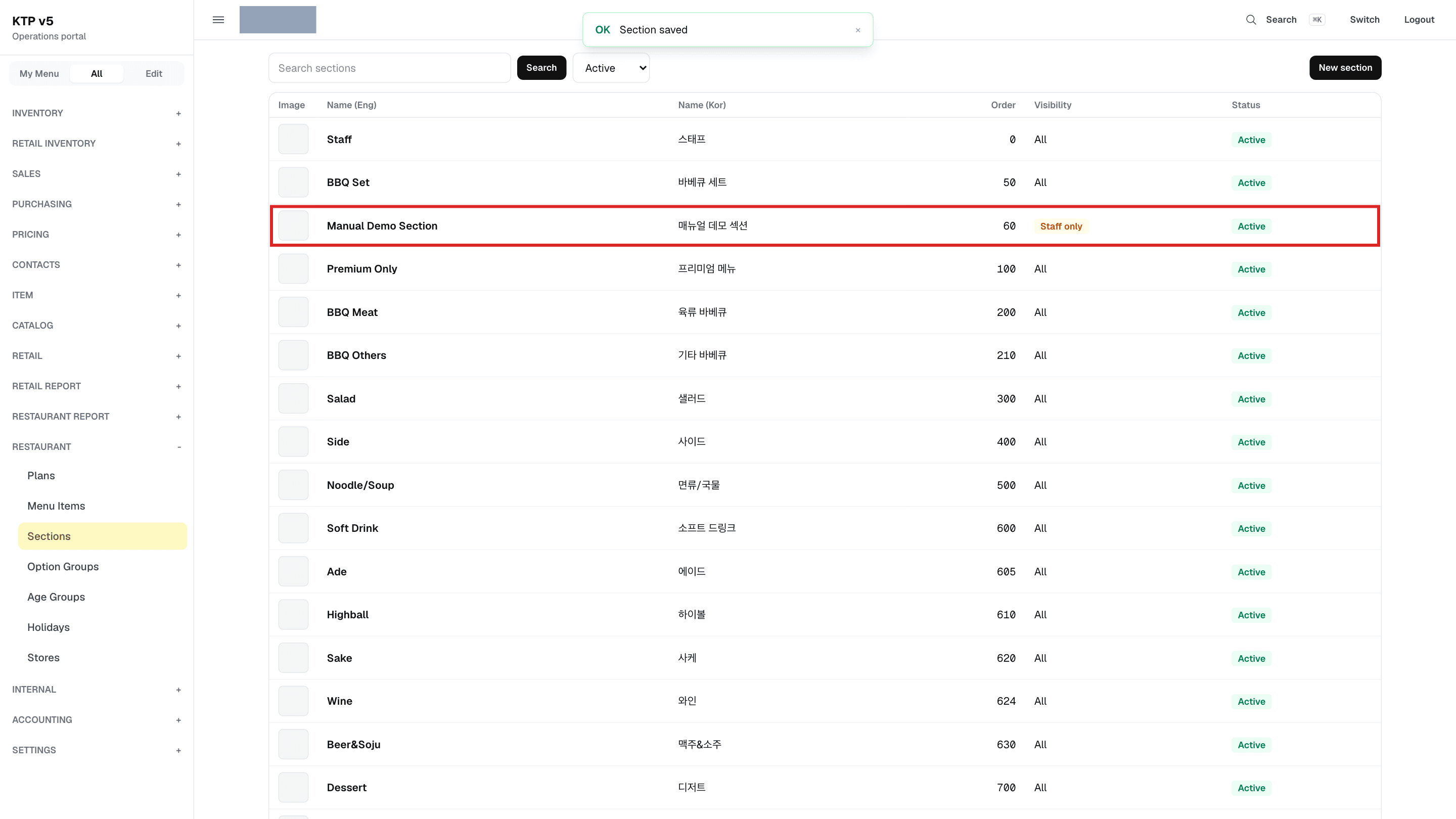Focus the Search sections input field
This screenshot has width=1456, height=819.
coord(389,68)
